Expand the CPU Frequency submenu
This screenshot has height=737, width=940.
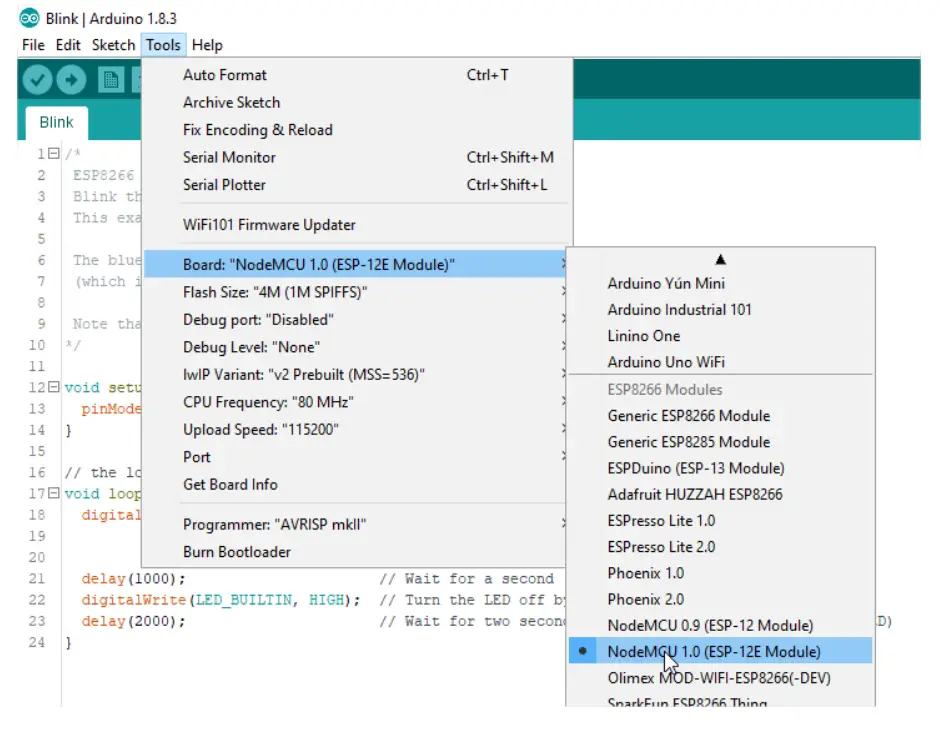tap(355, 402)
